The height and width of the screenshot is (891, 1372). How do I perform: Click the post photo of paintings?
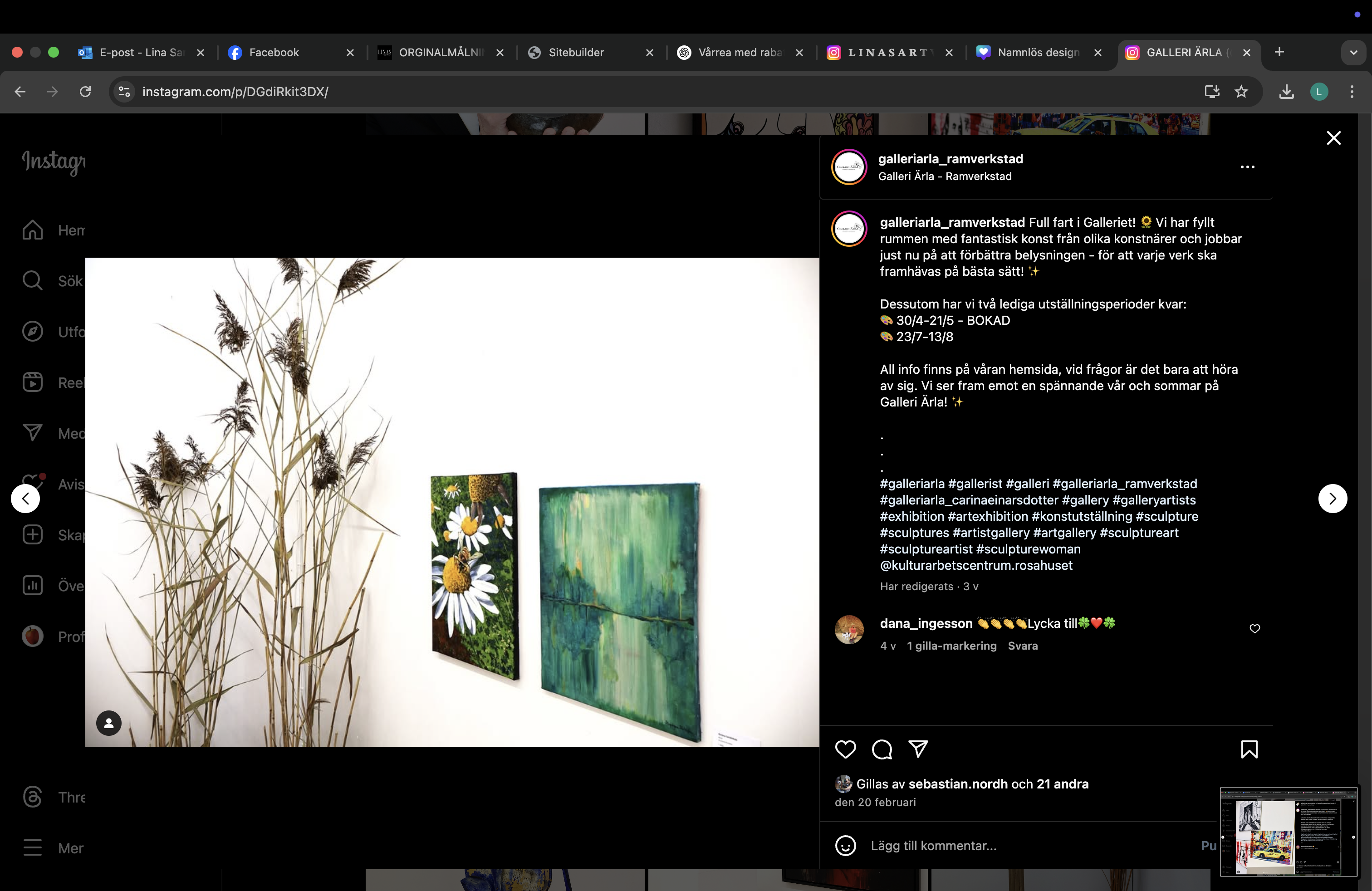tap(452, 502)
